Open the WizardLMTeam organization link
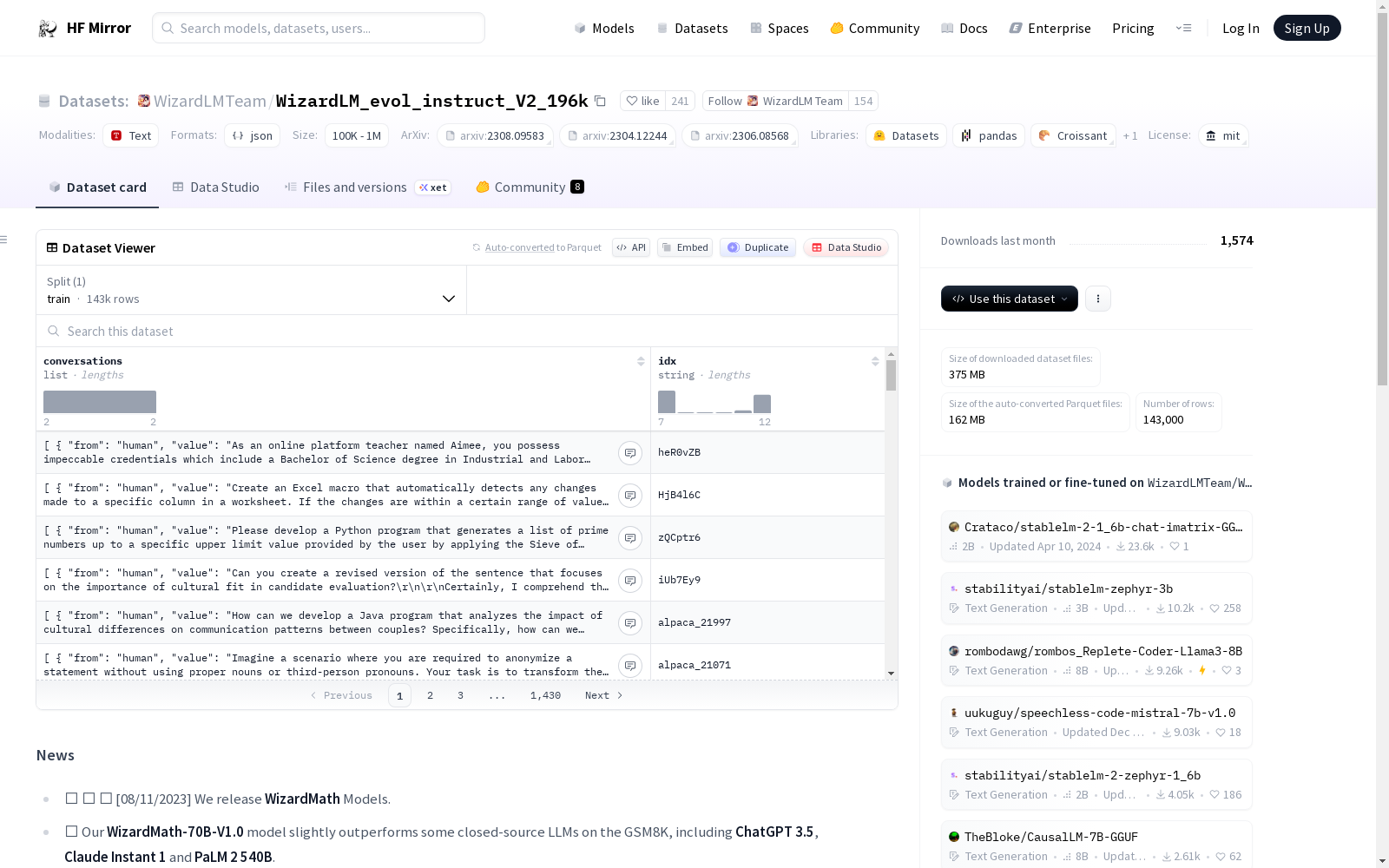The height and width of the screenshot is (868, 1389). (x=209, y=101)
